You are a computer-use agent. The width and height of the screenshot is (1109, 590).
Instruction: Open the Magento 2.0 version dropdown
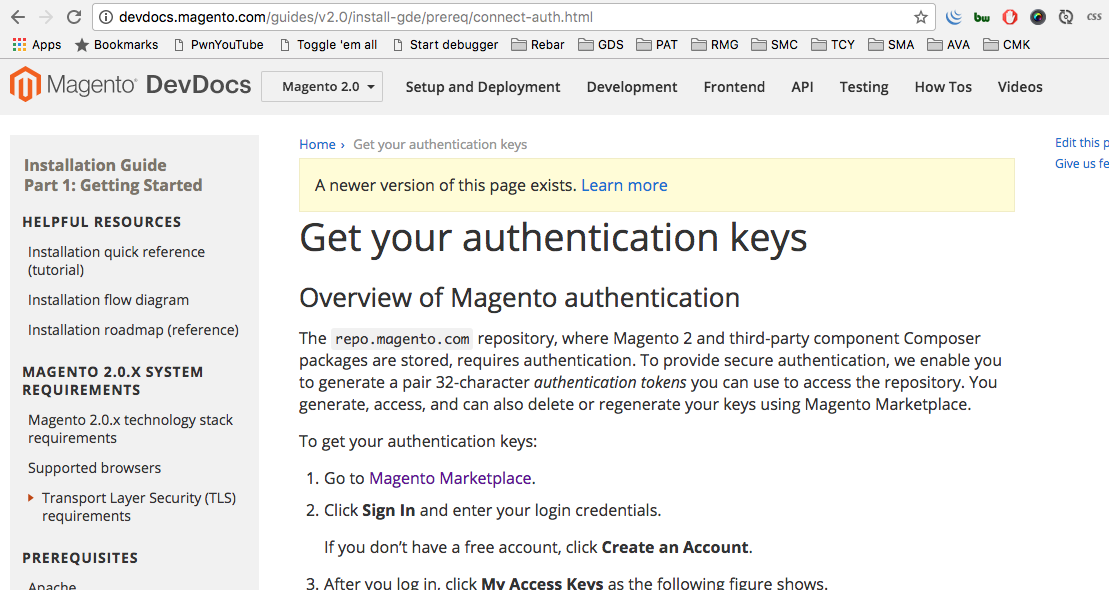coord(322,86)
